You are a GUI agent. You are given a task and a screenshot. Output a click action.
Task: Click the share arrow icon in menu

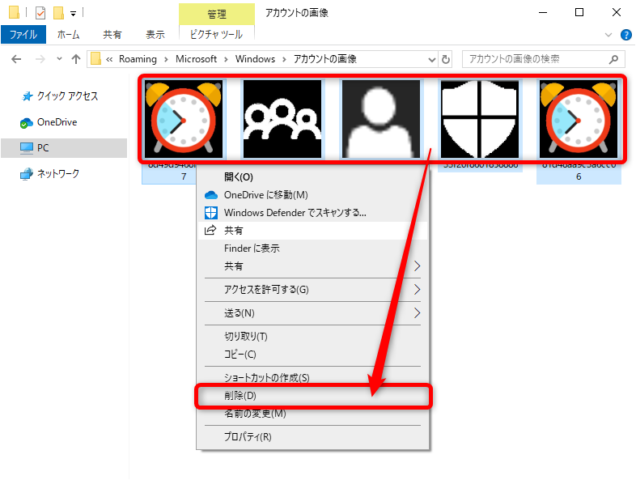pos(210,230)
